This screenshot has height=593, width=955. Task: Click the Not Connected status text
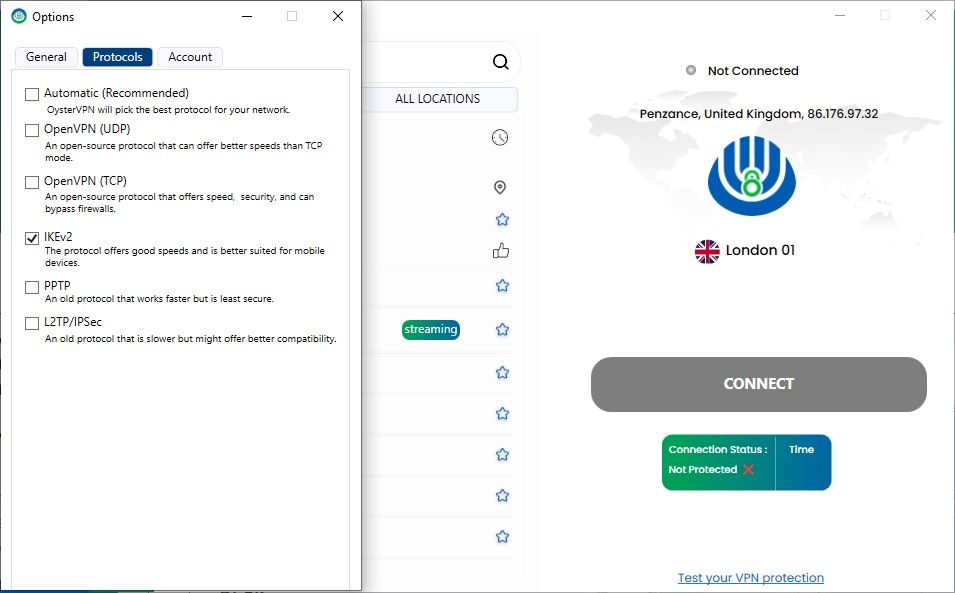click(753, 71)
